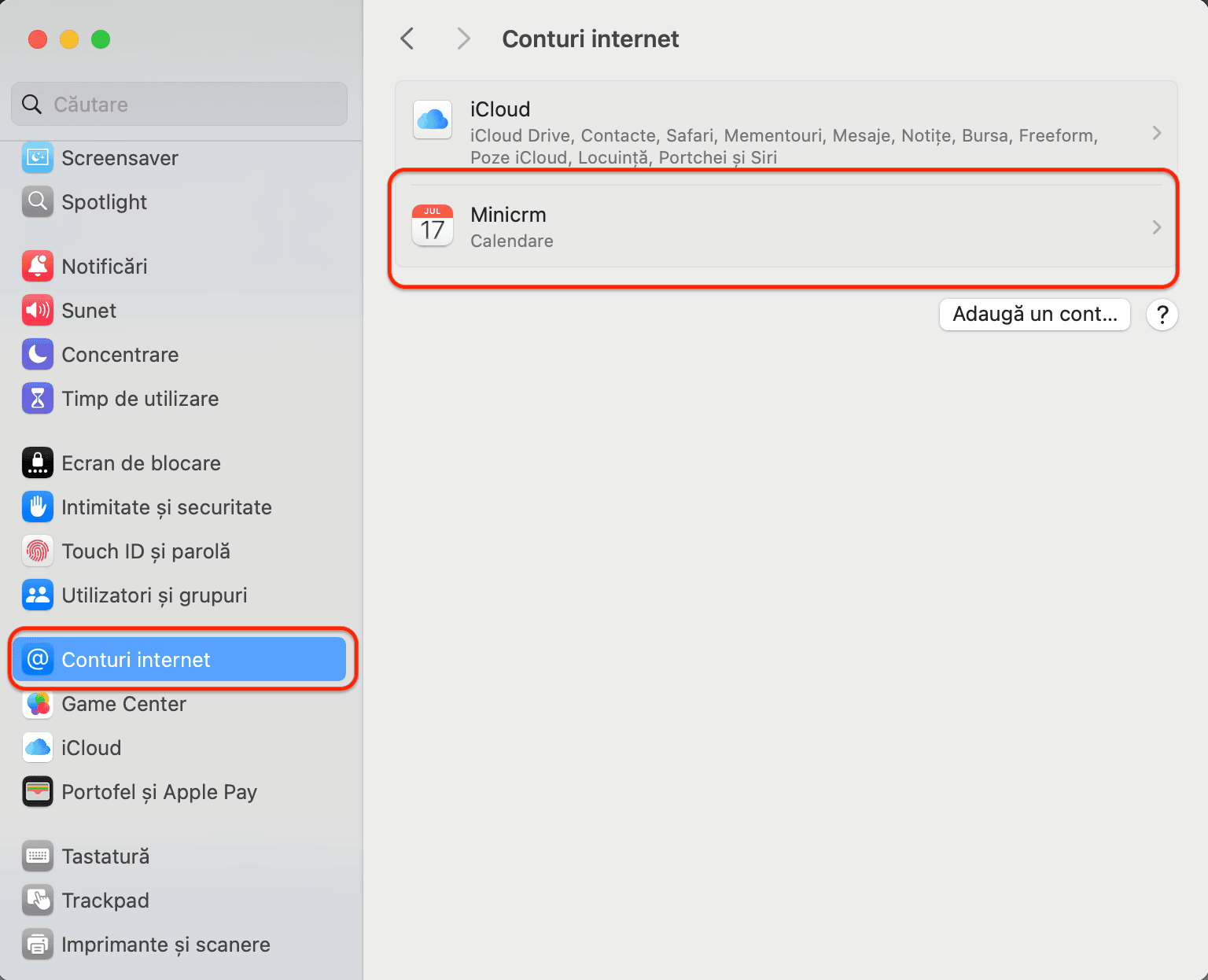
Task: Open Concentrare moon icon
Action: tap(38, 355)
